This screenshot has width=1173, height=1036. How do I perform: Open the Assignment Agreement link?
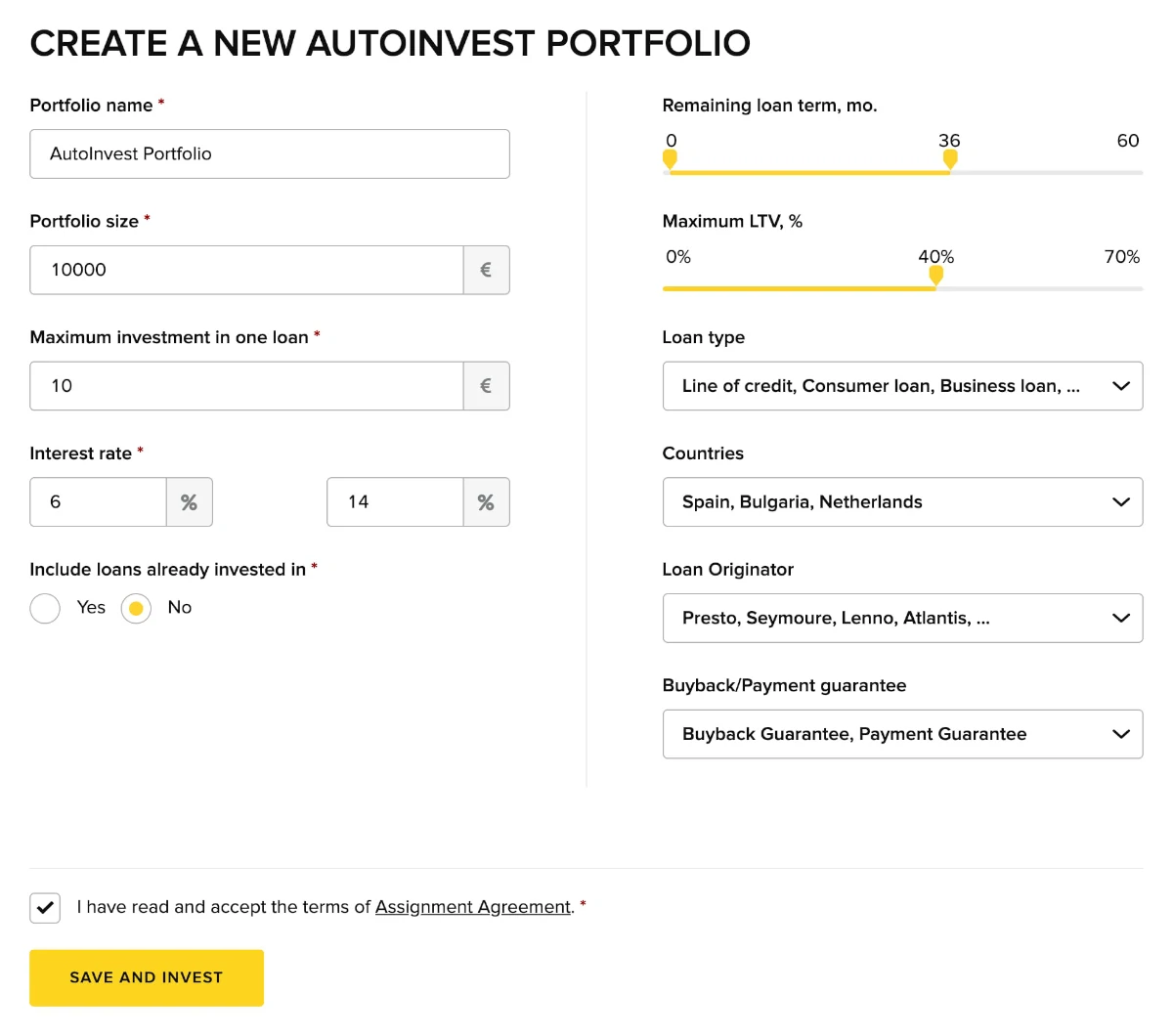click(x=473, y=907)
